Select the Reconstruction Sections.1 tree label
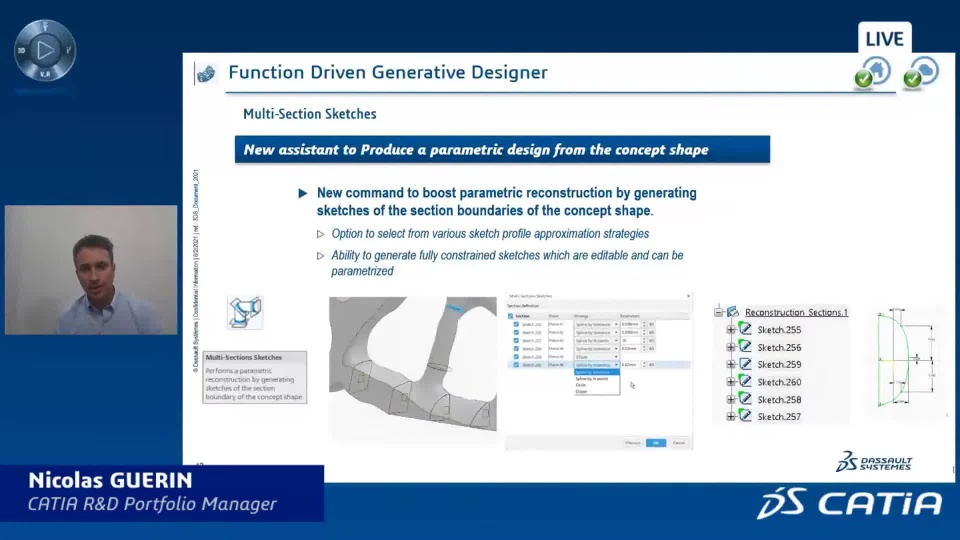 (797, 312)
